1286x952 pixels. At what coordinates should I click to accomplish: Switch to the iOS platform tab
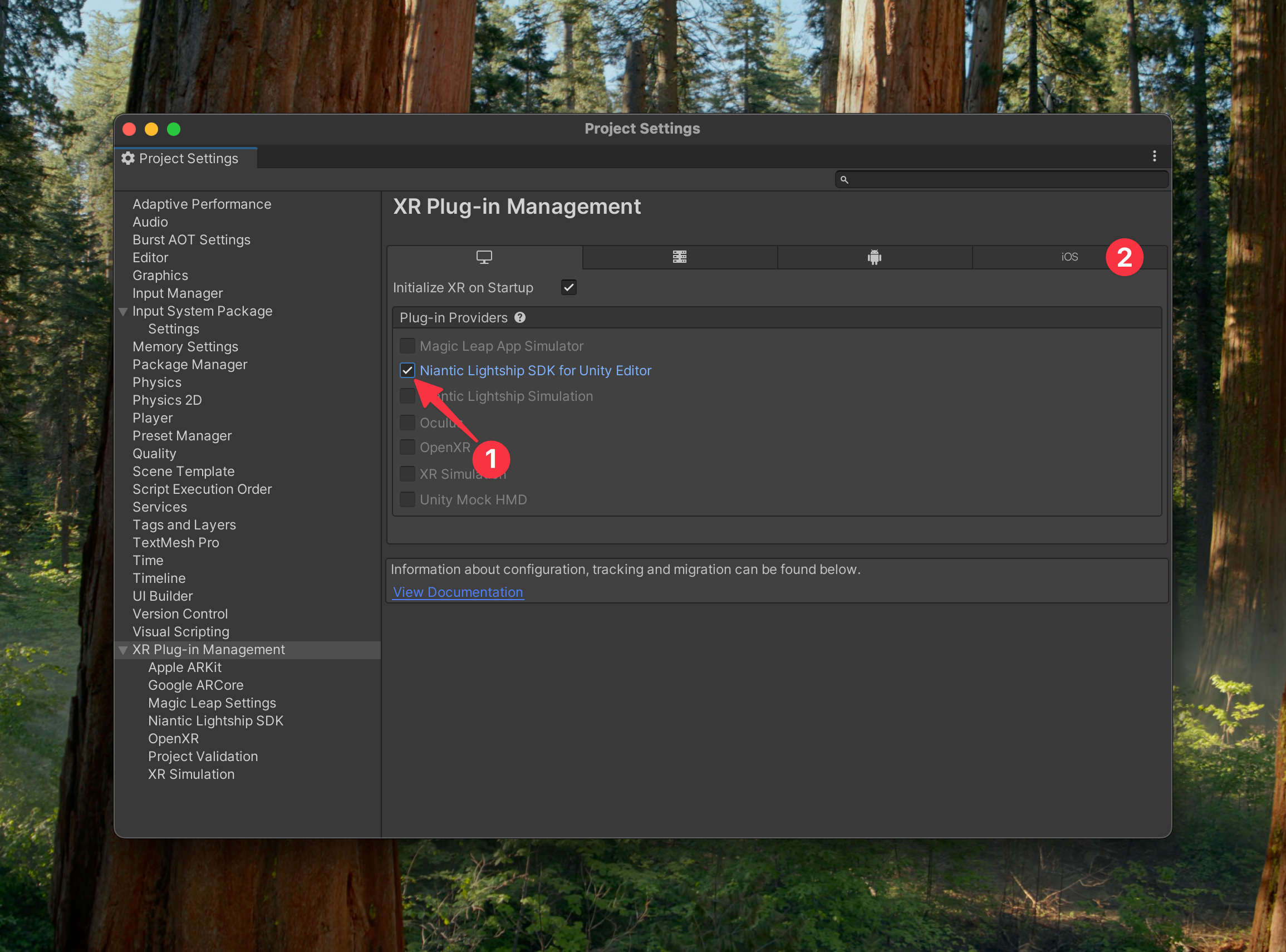pos(1069,257)
